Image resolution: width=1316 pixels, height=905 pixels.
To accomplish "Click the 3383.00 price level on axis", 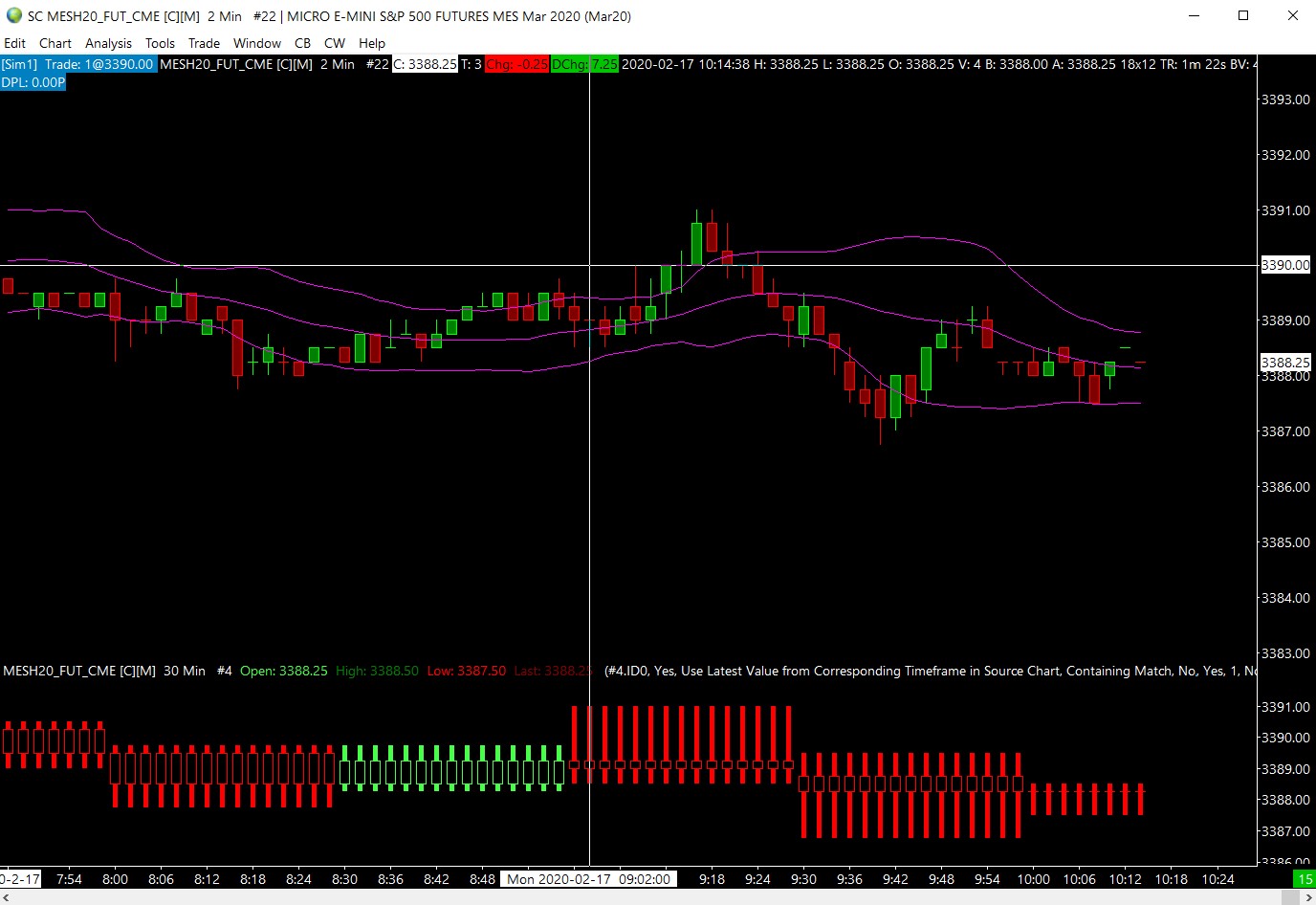I will 1285,653.
